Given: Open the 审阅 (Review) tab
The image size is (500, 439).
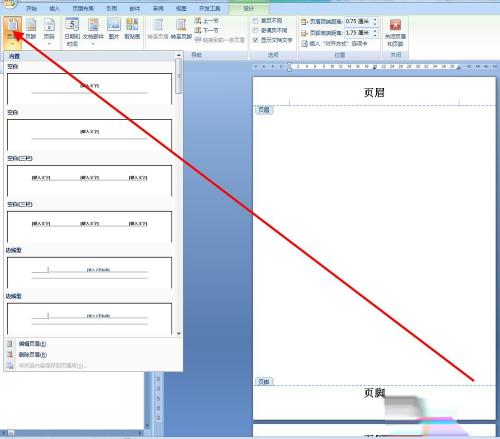Looking at the screenshot, I should tap(158, 8).
